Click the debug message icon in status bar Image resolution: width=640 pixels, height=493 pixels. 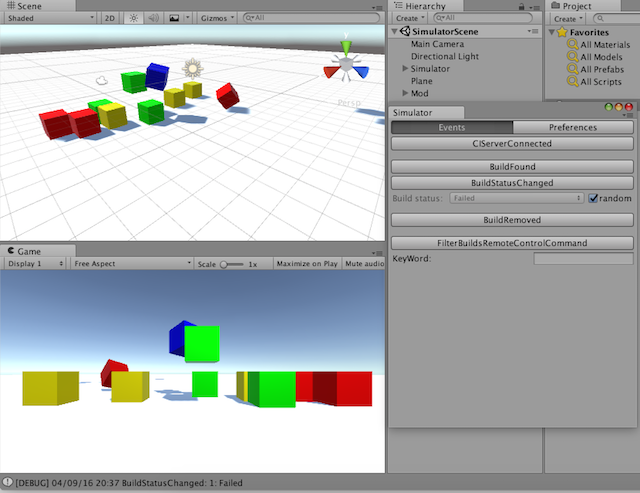(7, 482)
